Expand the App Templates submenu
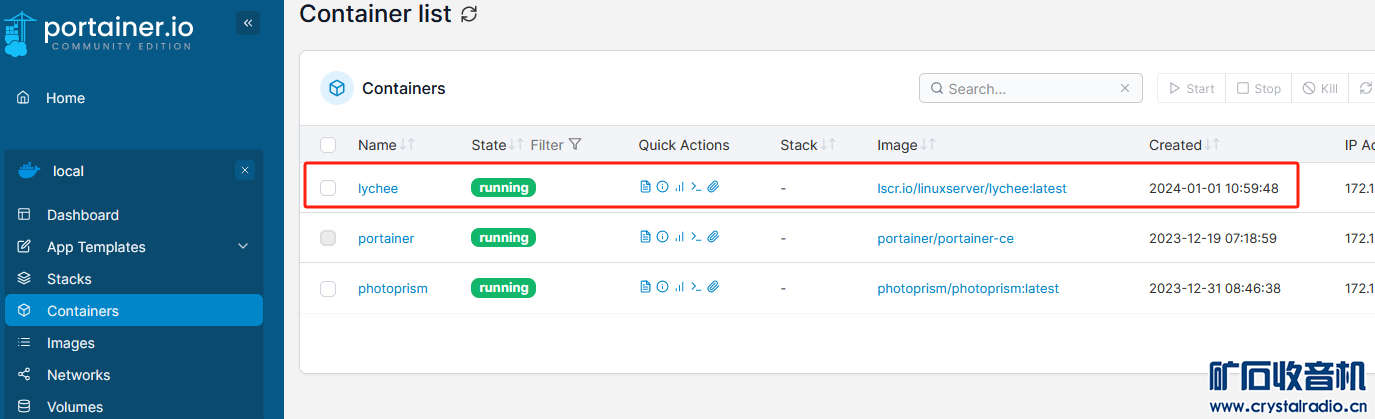 [x=243, y=247]
